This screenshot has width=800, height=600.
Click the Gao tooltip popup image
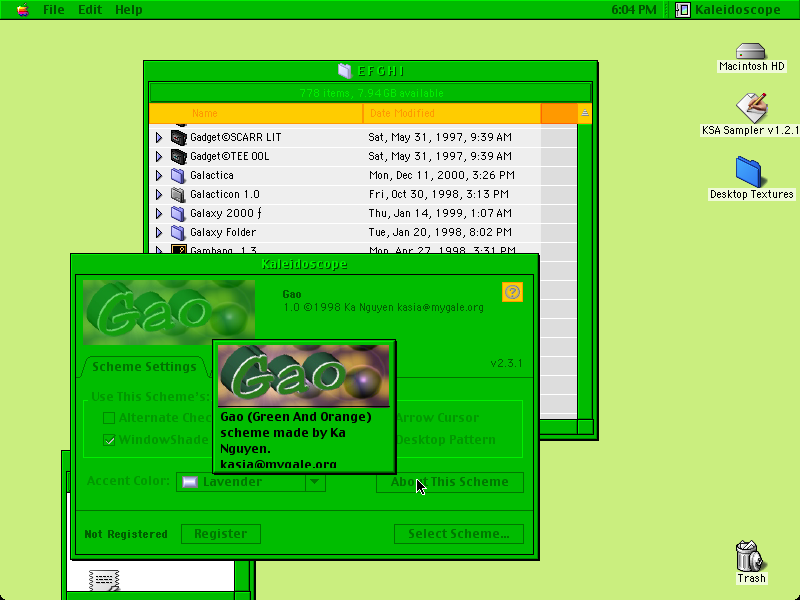pos(304,376)
